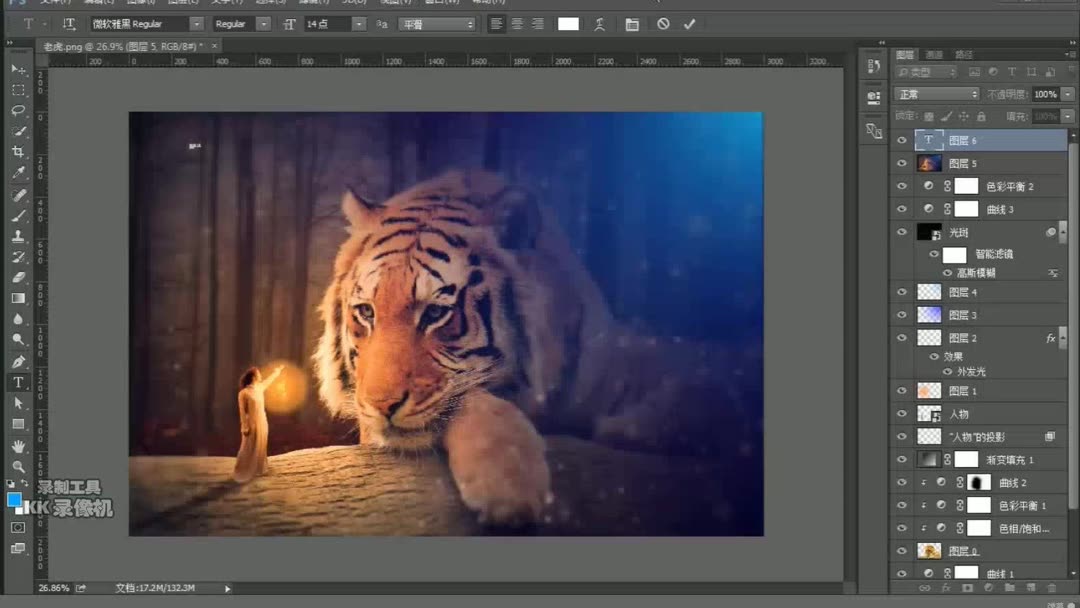The width and height of the screenshot is (1080, 608).
Task: Select the Lasso tool
Action: coord(18,110)
